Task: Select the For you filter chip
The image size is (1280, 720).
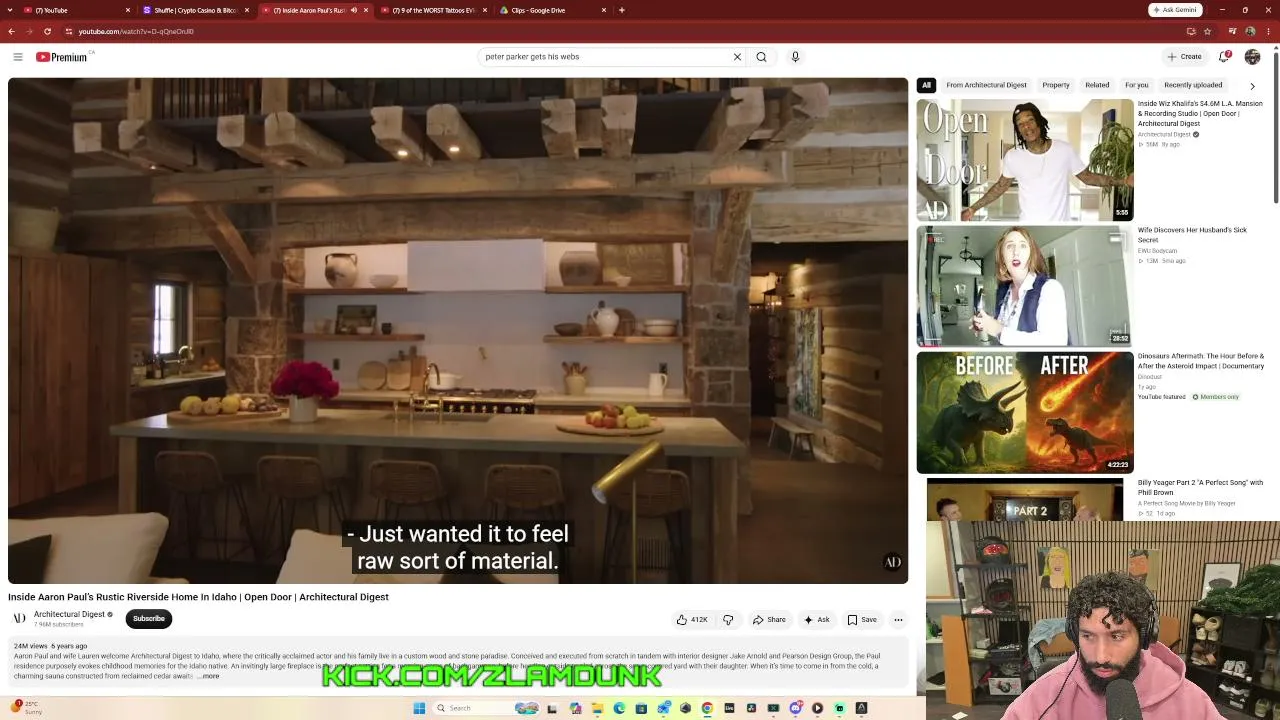Action: point(1136,85)
